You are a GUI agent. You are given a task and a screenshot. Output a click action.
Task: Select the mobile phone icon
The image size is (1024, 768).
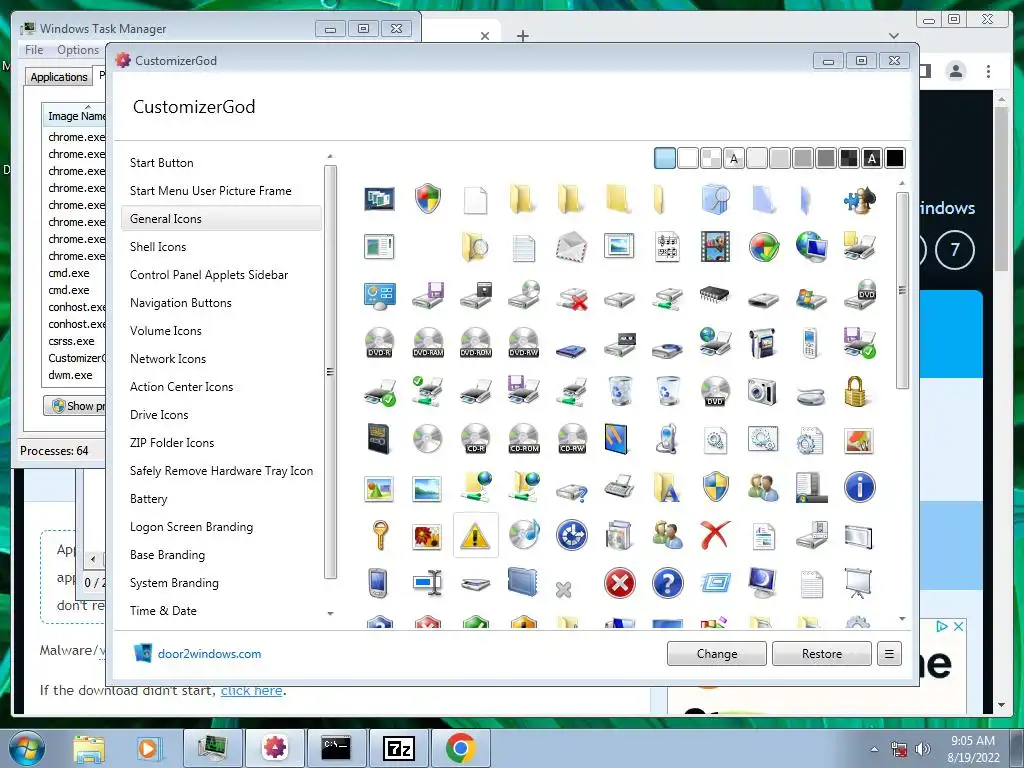coord(810,343)
